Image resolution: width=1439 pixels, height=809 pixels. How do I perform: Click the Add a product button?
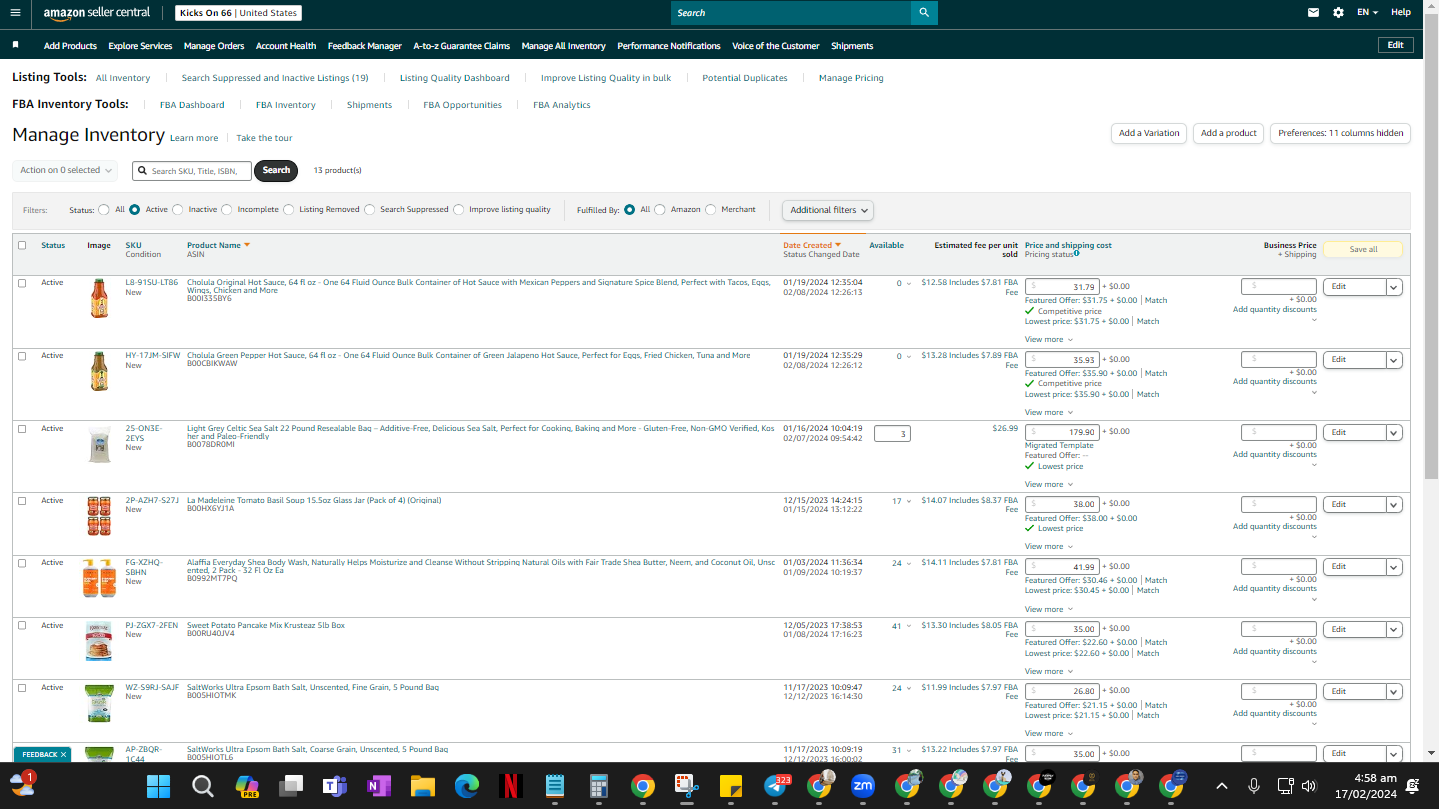(x=1228, y=133)
